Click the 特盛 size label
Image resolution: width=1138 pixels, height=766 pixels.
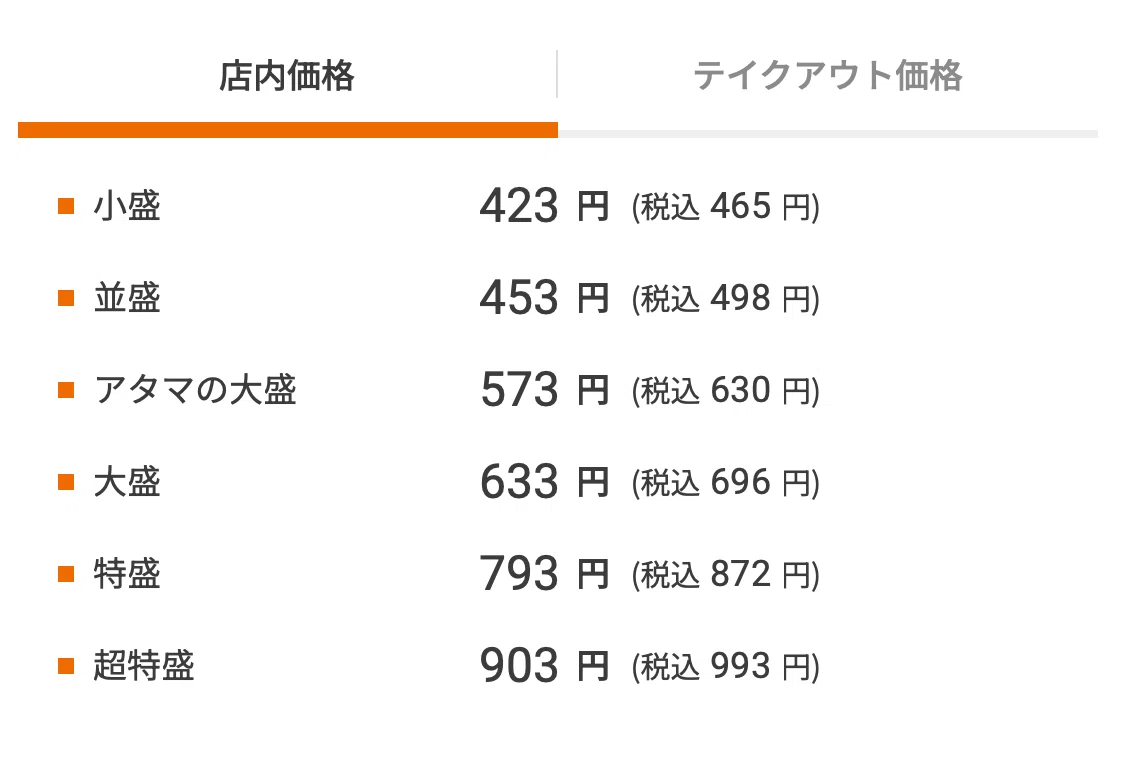(x=127, y=574)
